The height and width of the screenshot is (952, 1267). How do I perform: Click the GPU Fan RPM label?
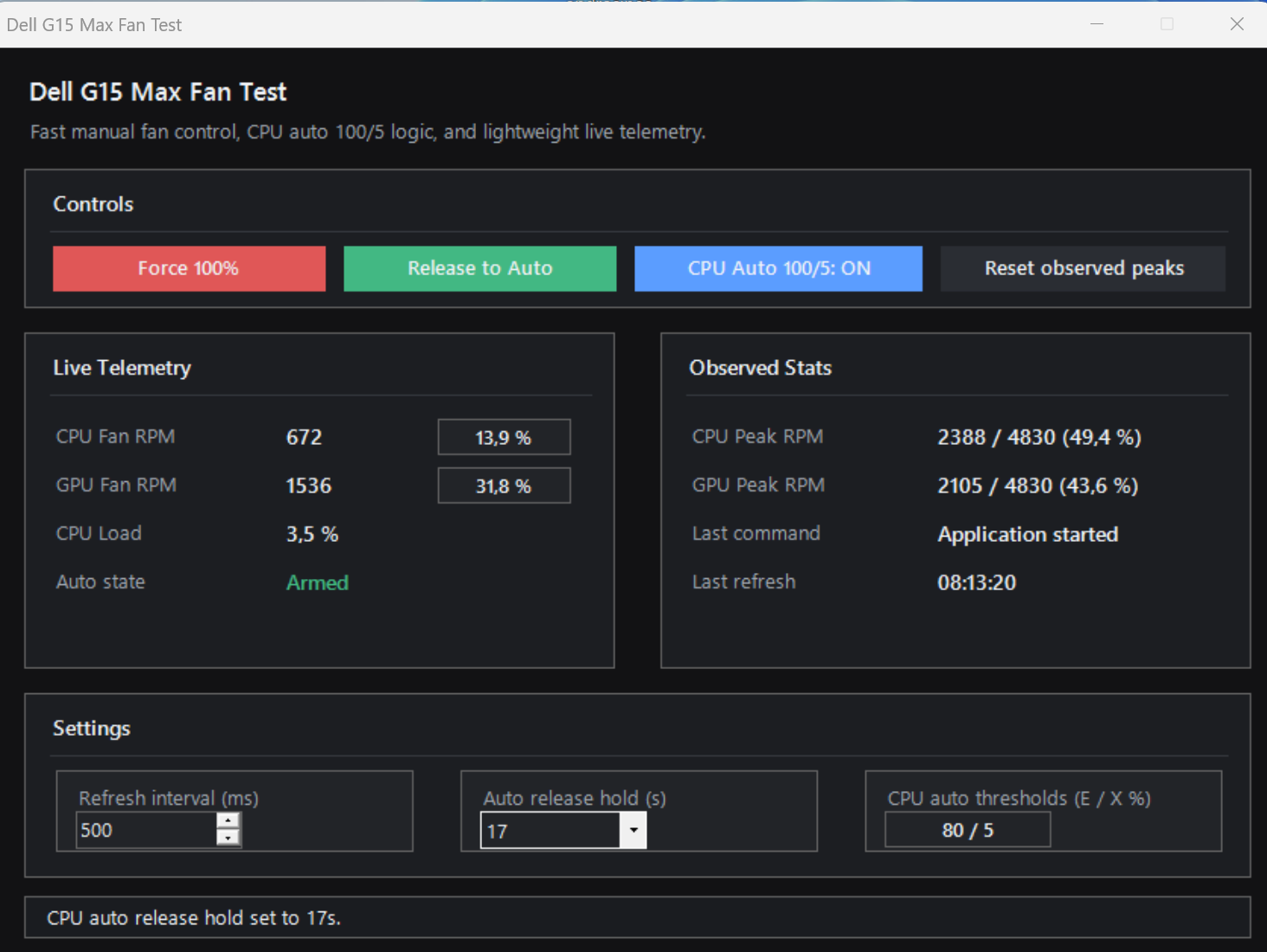[x=116, y=485]
